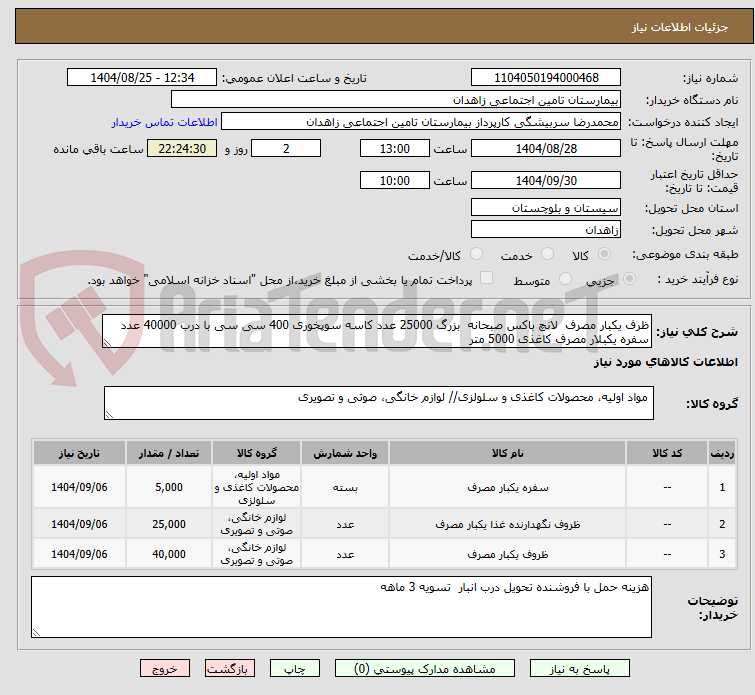The image size is (755, 695).
Task: Click the بازگشت back button
Action: click(x=231, y=669)
